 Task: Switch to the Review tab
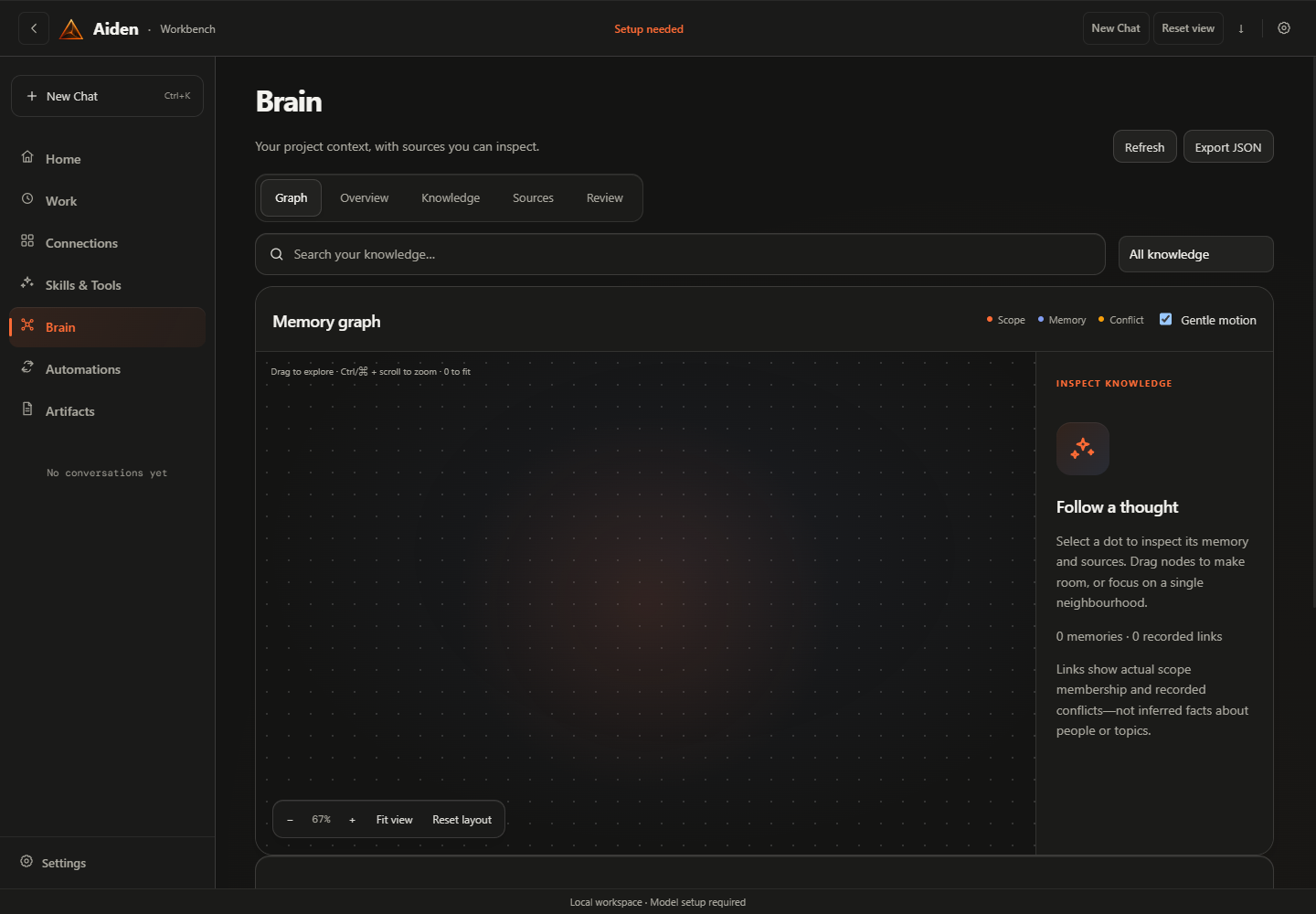pyautogui.click(x=605, y=198)
